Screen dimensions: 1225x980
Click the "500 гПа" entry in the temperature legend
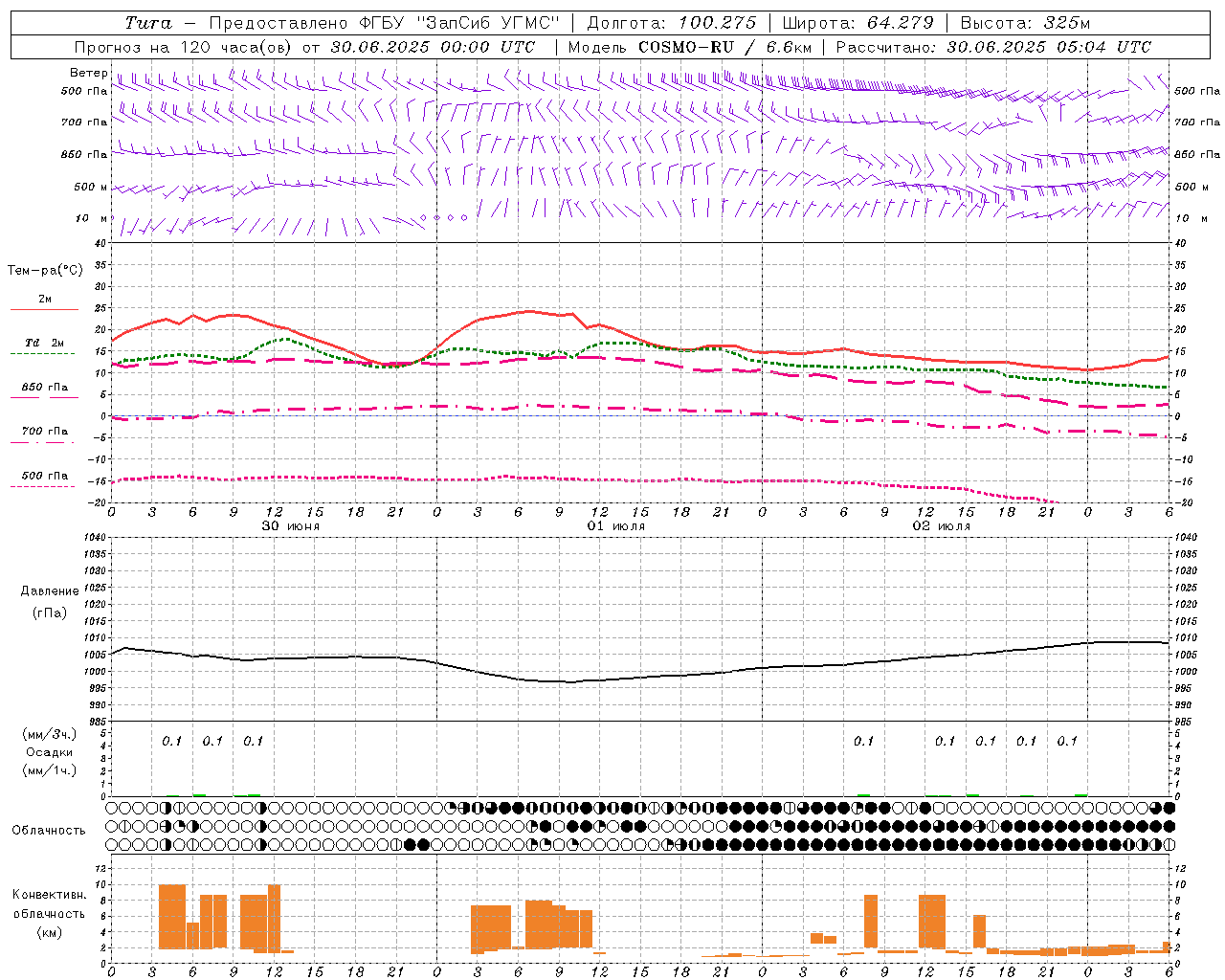click(45, 476)
